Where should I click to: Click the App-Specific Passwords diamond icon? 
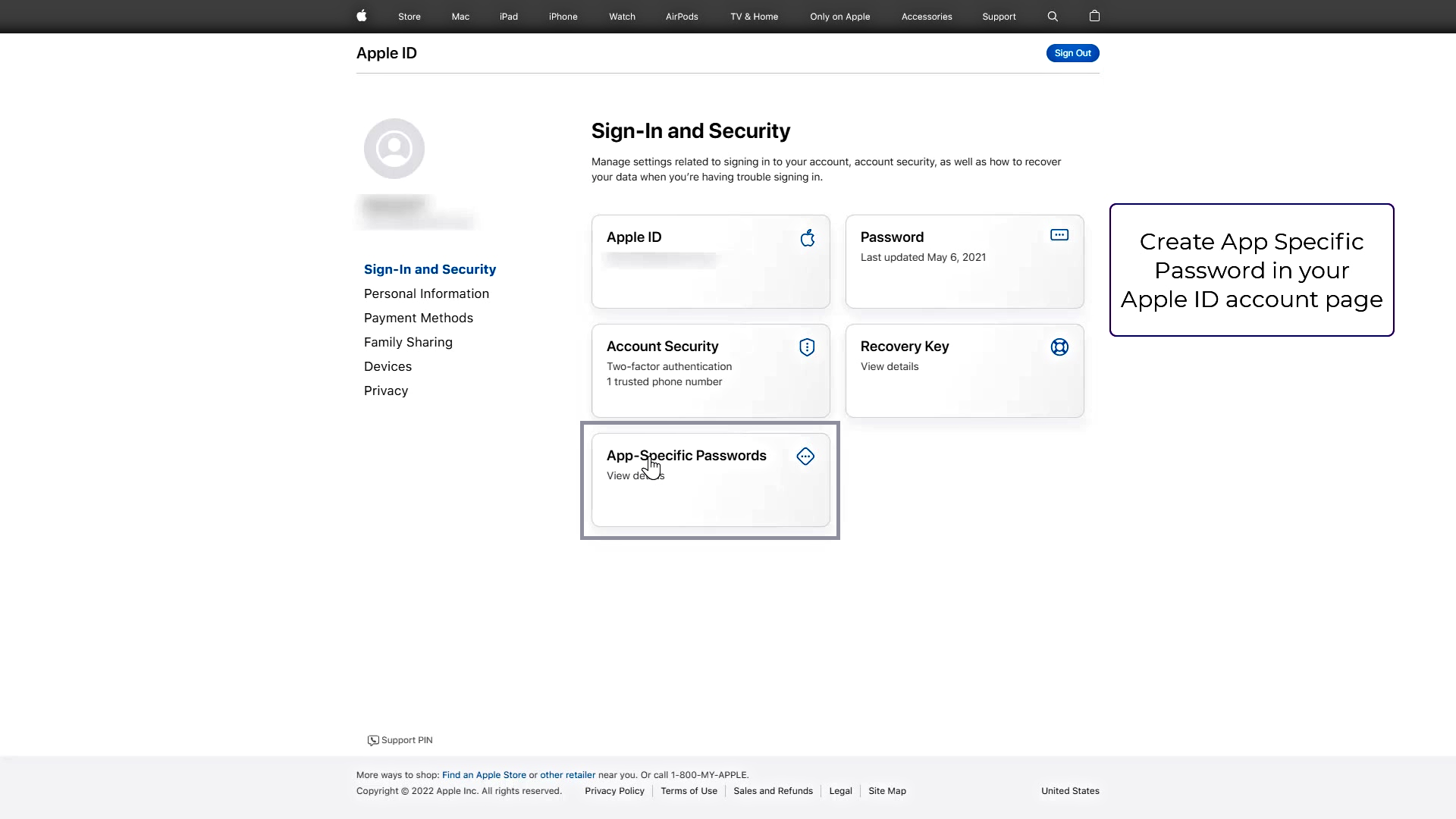coord(805,457)
